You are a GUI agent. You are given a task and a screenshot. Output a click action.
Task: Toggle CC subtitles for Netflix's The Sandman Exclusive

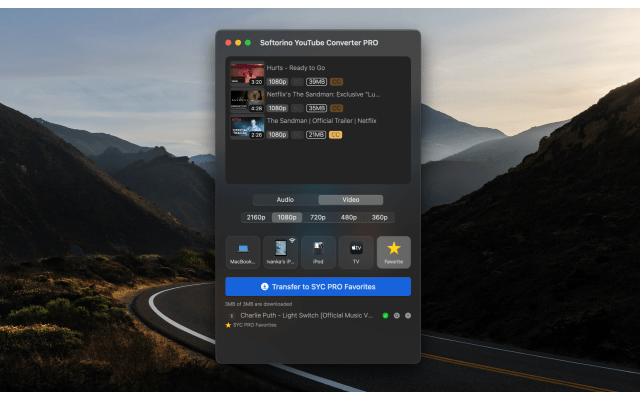tap(336, 108)
